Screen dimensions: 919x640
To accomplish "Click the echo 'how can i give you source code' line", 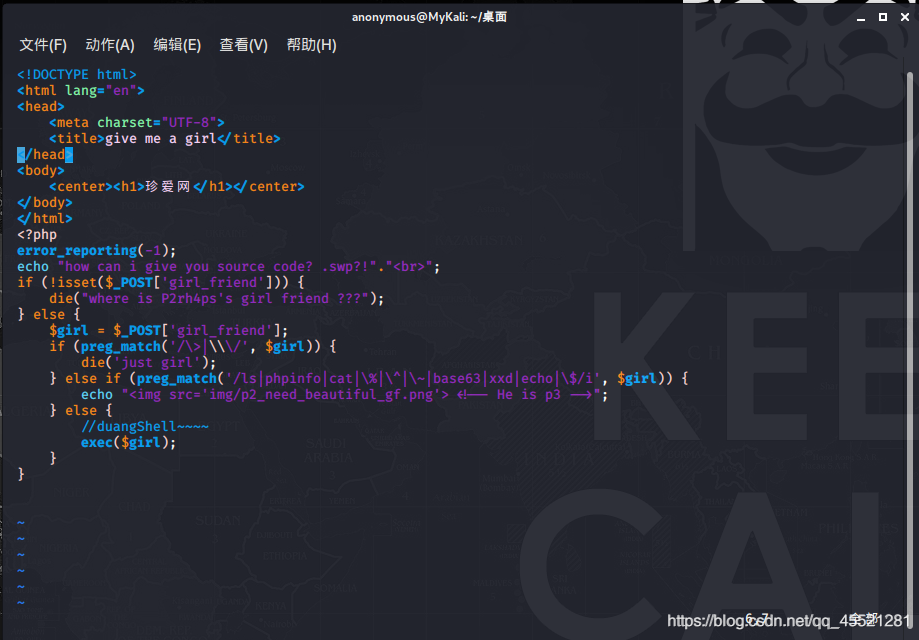I will pyautogui.click(x=229, y=267).
